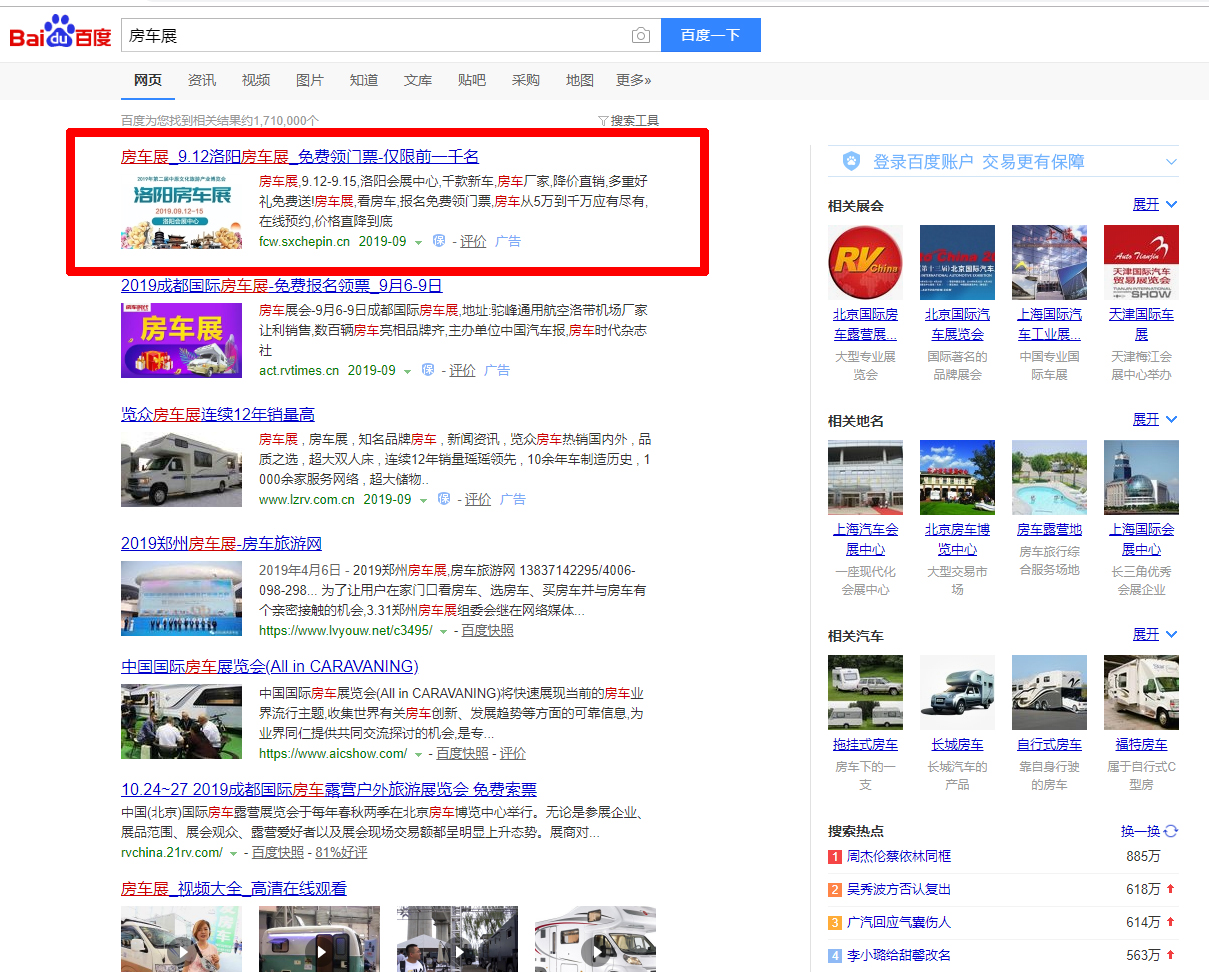The height and width of the screenshot is (972, 1209).
Task: Click the search tools filter icon
Action: click(603, 121)
